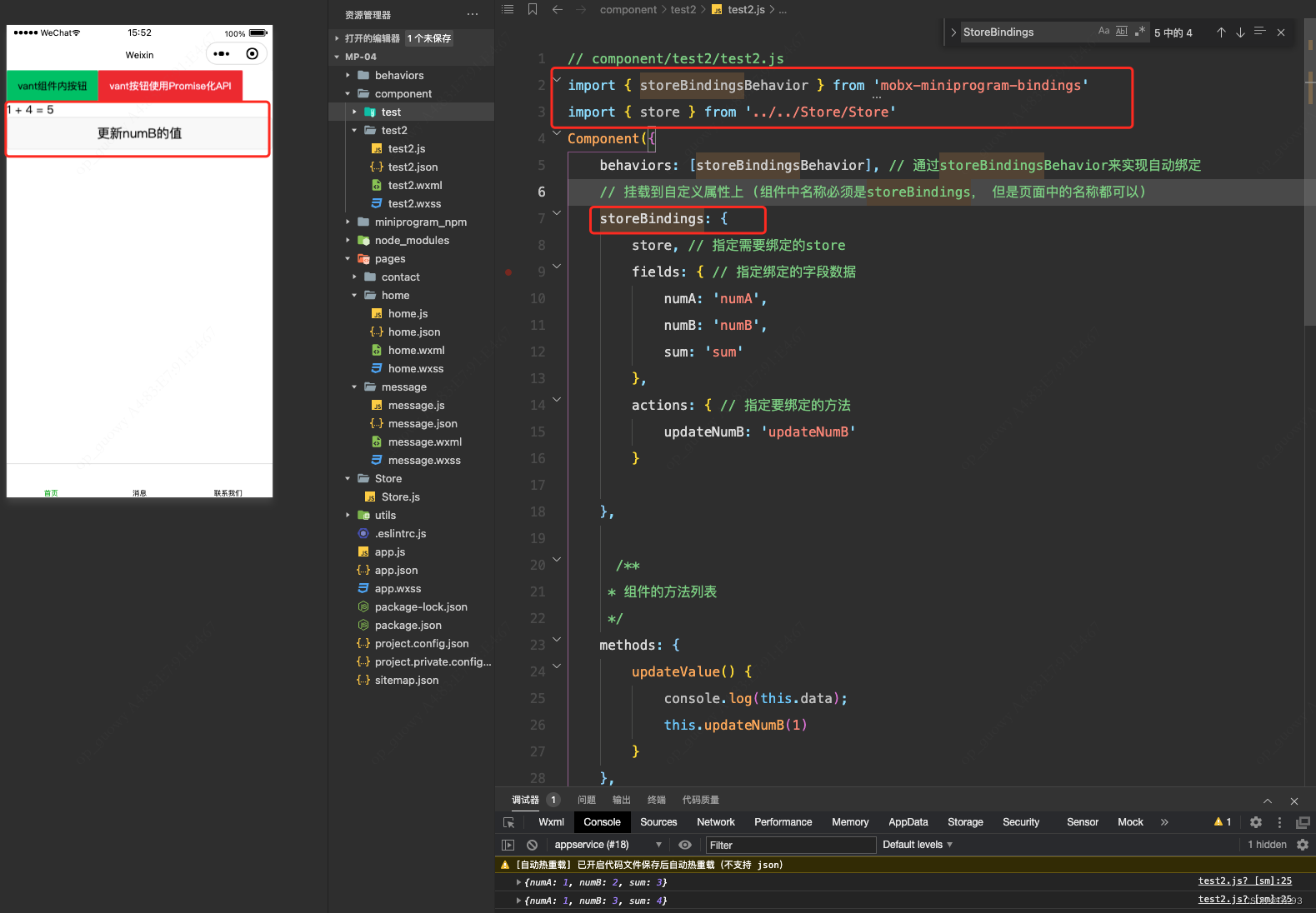Screen dimensions: 1316x913
Task: Tap the red vant Promise API button
Action: [170, 86]
